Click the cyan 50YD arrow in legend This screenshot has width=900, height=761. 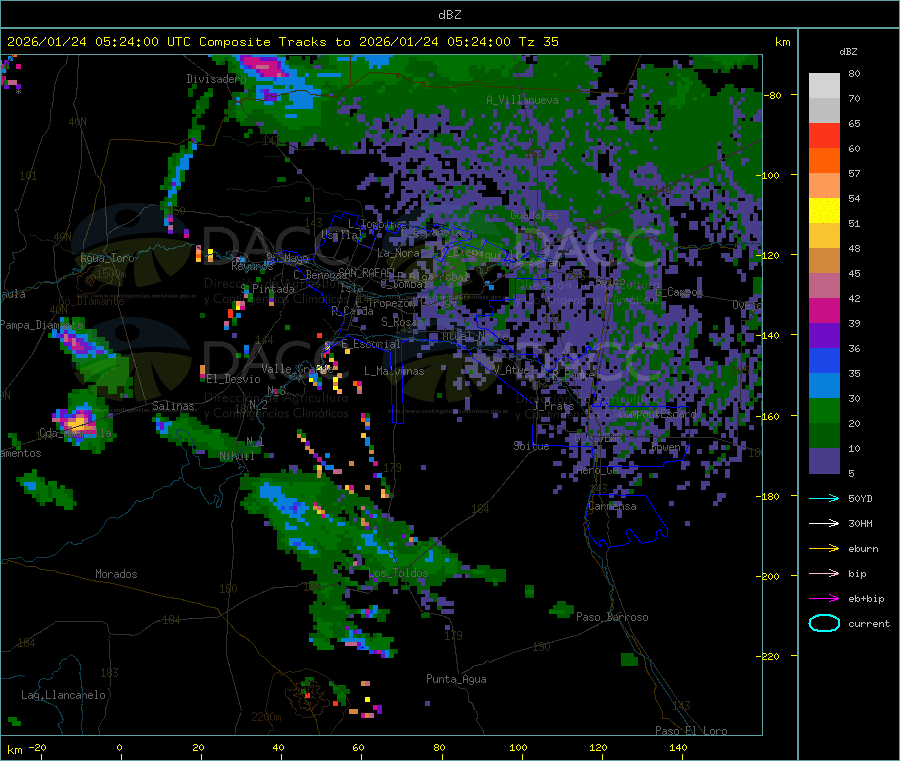(824, 498)
